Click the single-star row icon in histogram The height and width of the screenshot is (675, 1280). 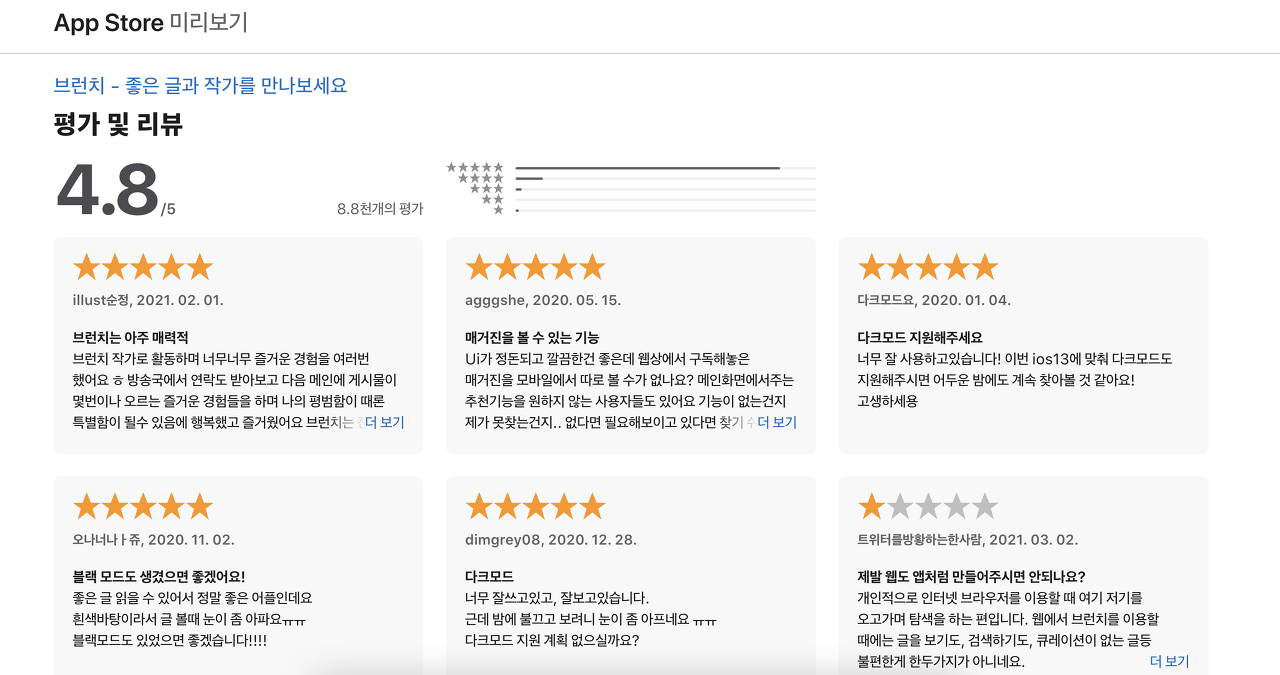point(499,210)
